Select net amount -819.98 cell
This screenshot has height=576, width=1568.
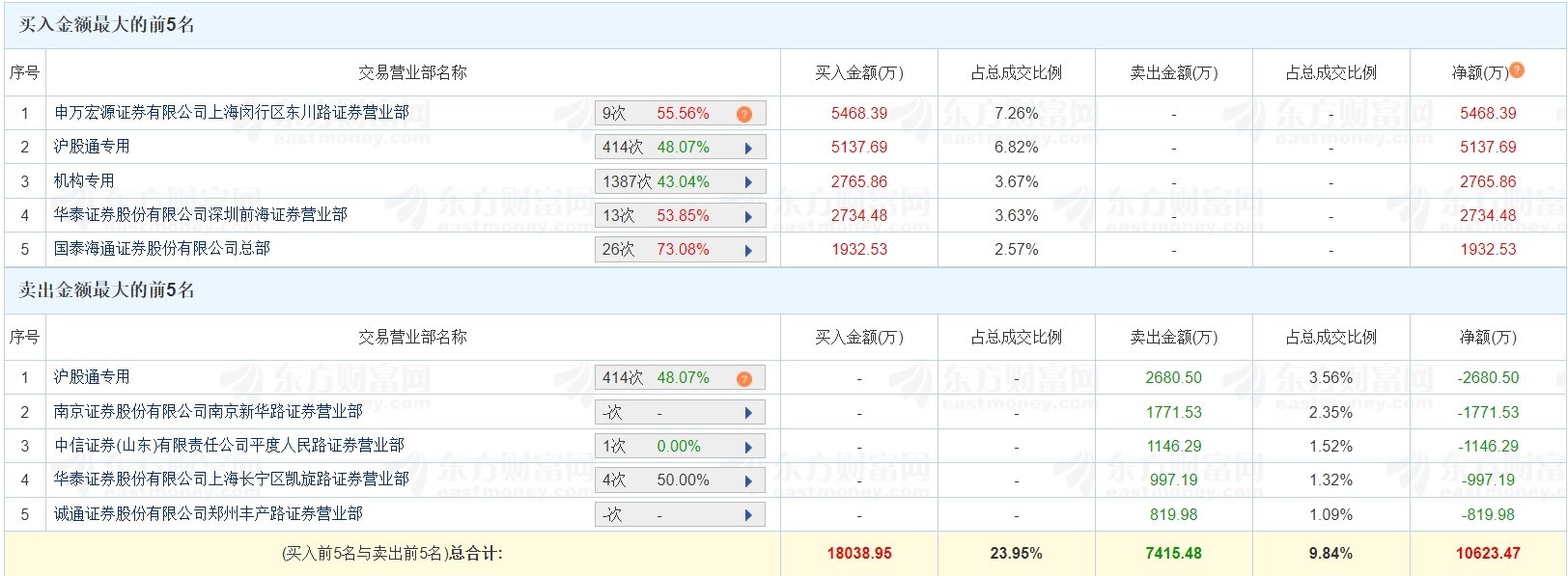[1489, 515]
